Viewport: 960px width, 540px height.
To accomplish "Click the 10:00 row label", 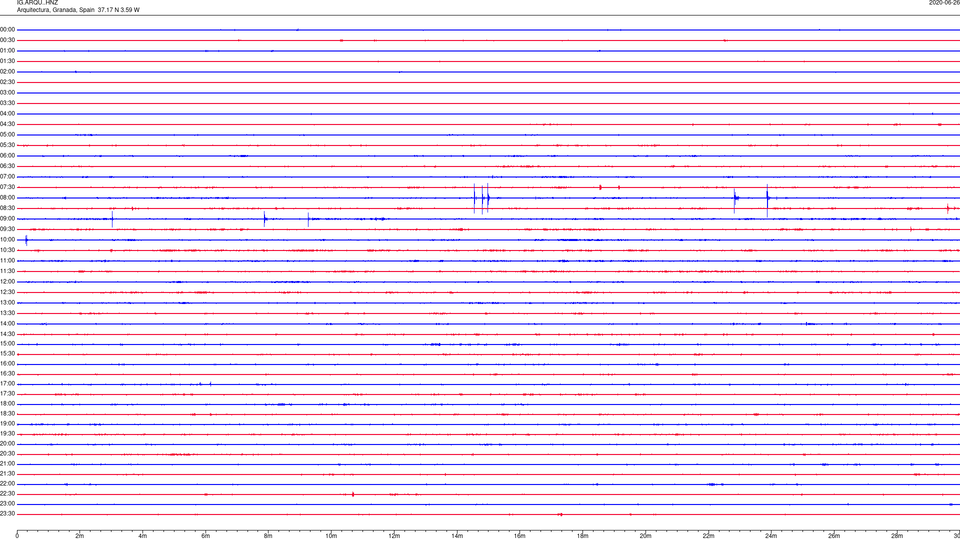I will [7, 240].
